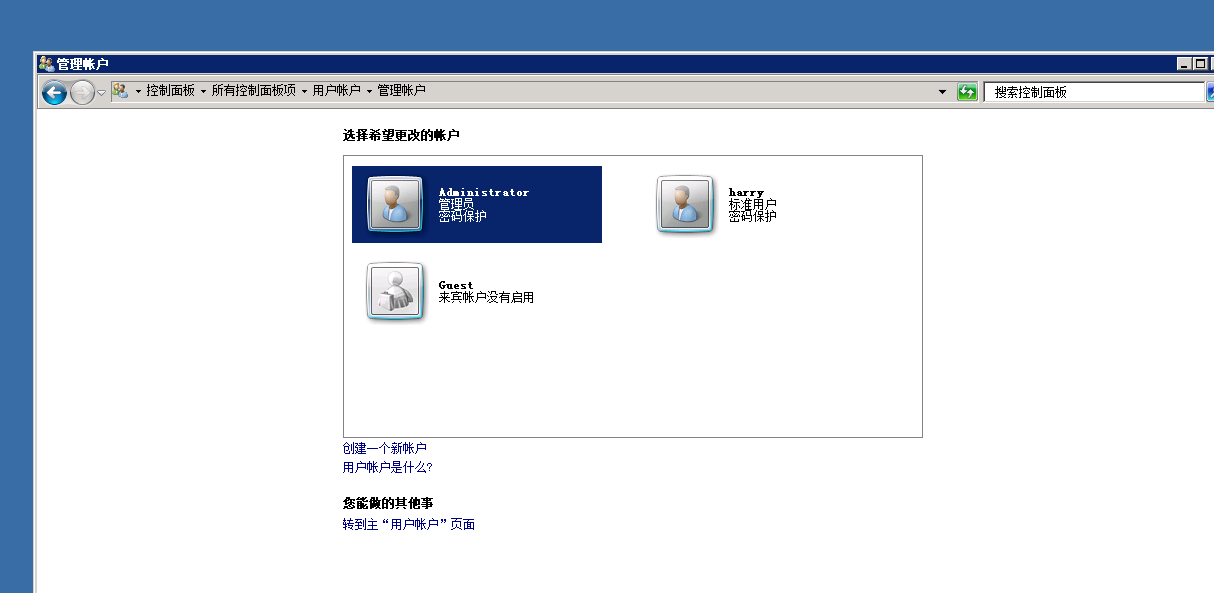Go to 转到主"用户帐户"页面 link
The image size is (1214, 593).
tap(409, 524)
